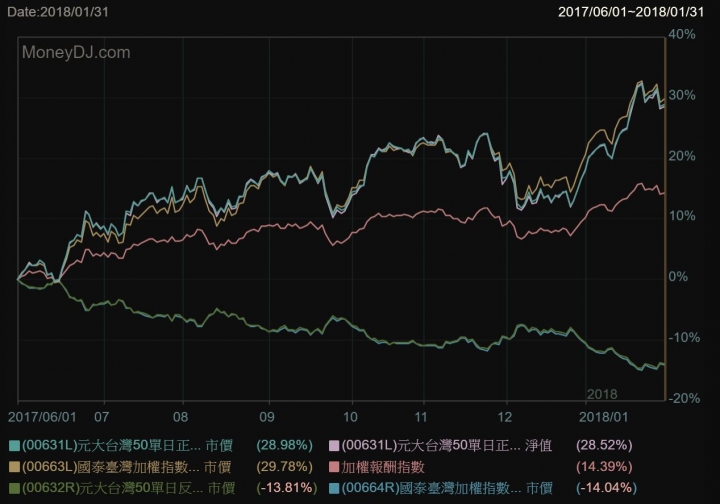Screen dimensions: 720x504
Task: Click the 10% y-axis label
Action: [681, 216]
